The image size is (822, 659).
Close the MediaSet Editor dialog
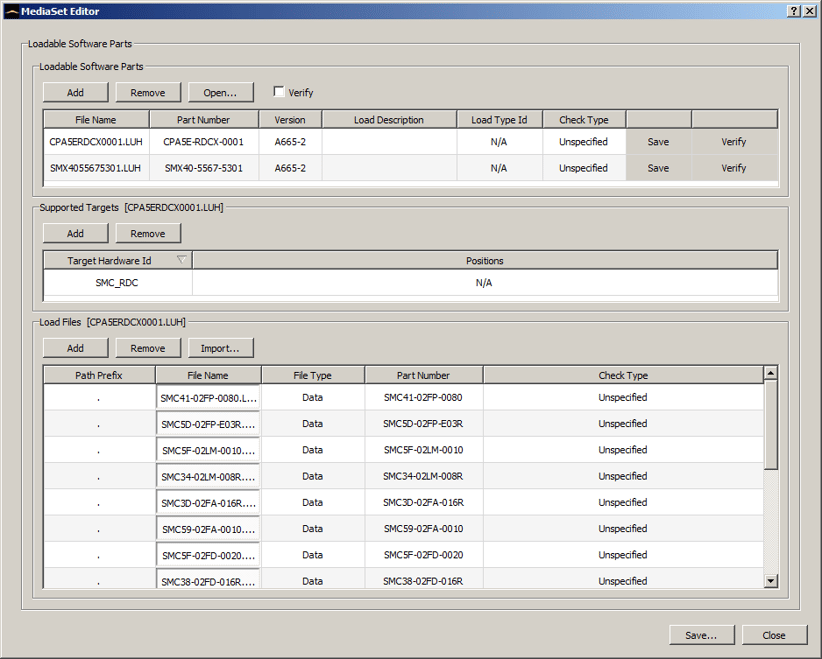(x=775, y=634)
